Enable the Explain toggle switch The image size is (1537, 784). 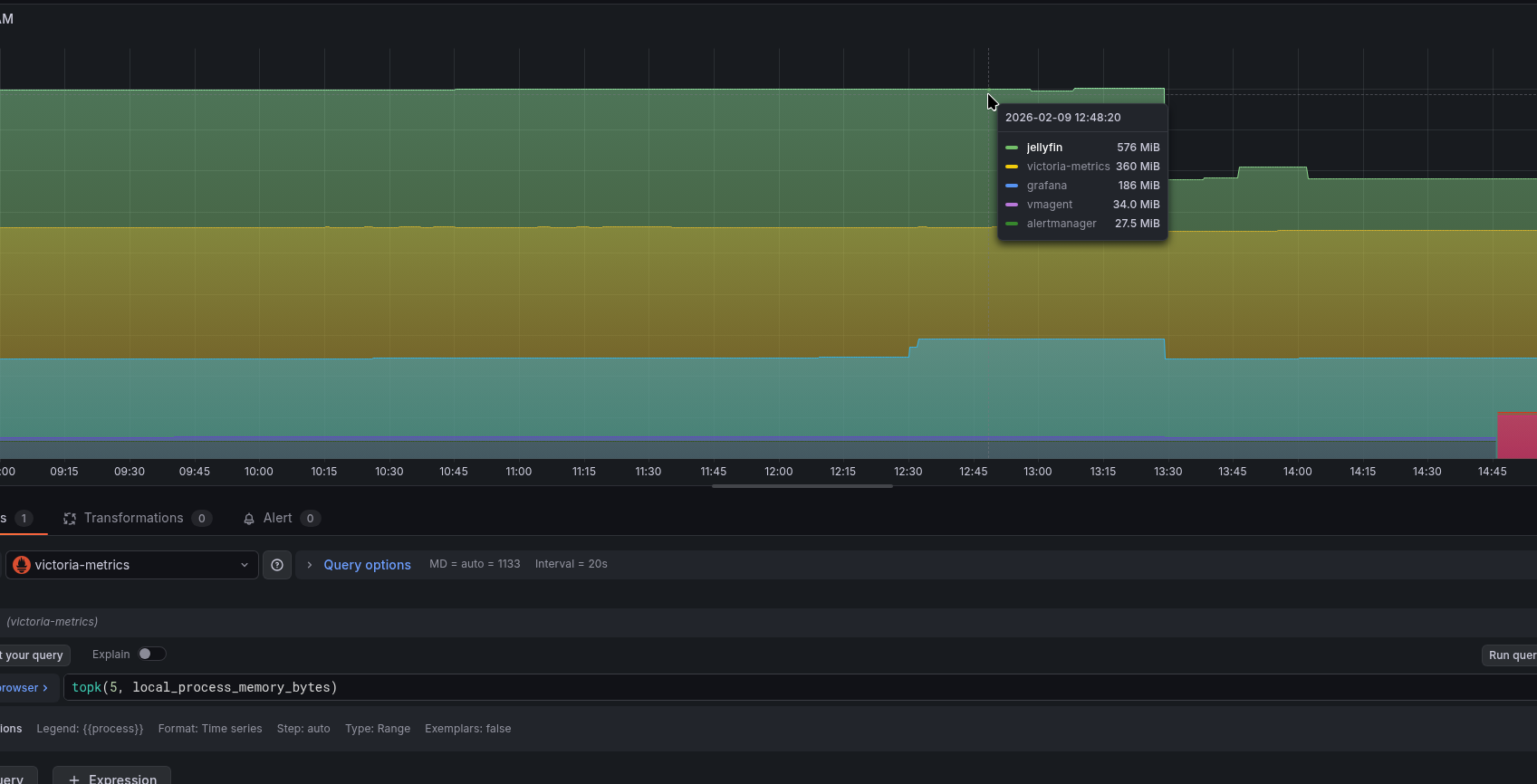click(x=151, y=655)
